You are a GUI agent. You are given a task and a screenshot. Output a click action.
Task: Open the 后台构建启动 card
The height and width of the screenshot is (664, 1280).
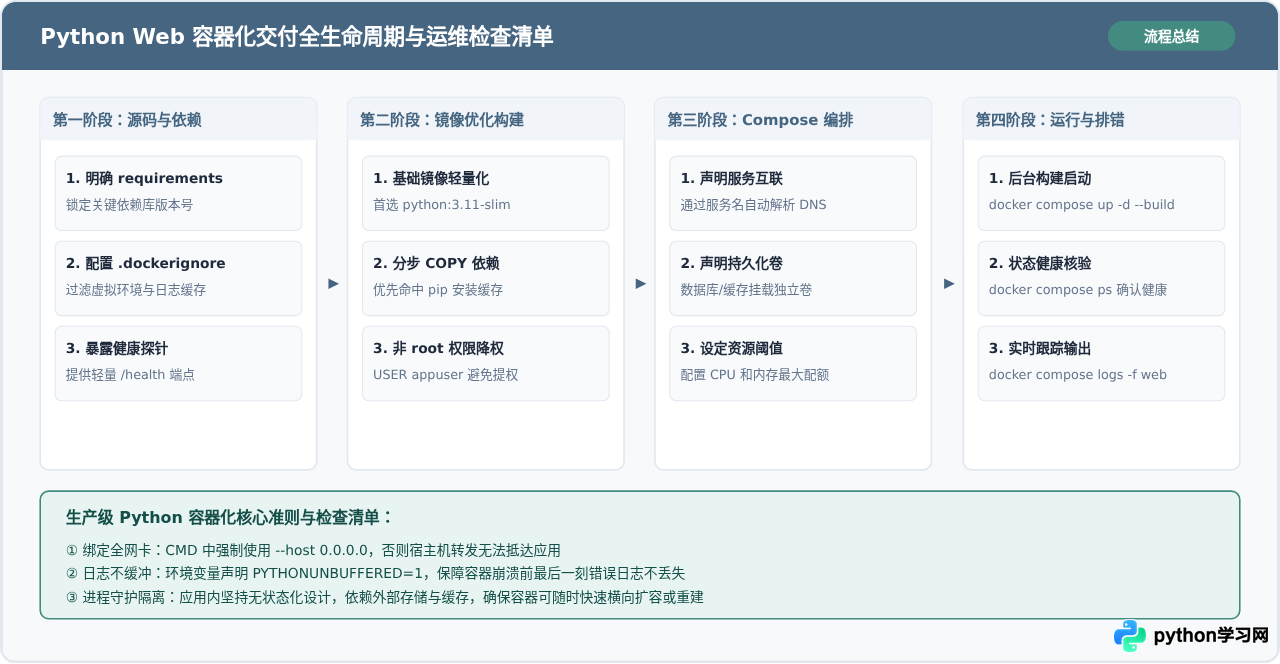(x=1101, y=193)
